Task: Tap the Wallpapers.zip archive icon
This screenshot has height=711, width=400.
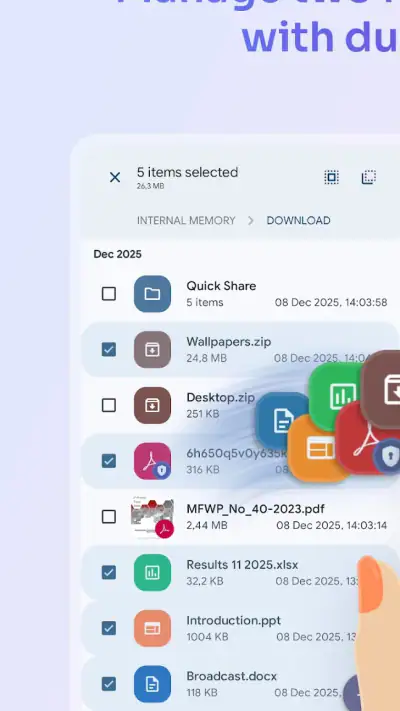Action: pyautogui.click(x=152, y=350)
